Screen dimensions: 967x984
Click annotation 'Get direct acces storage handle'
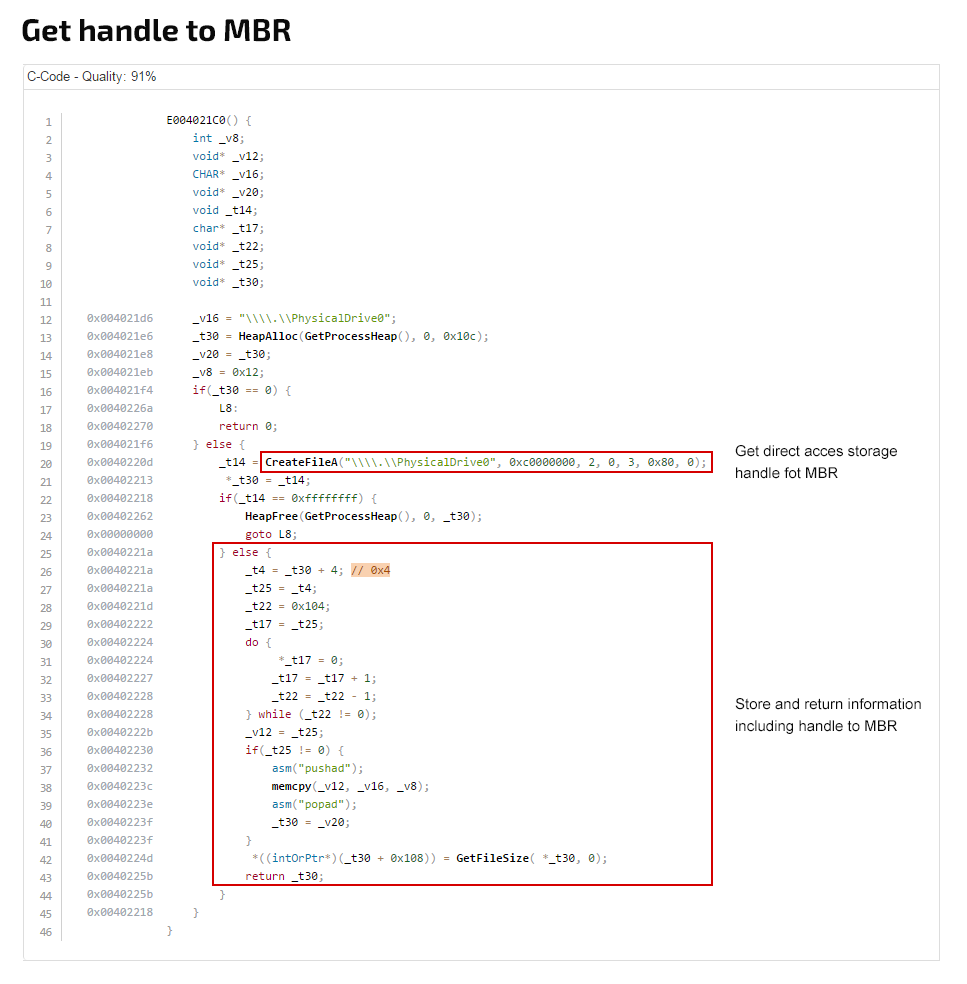coord(816,462)
